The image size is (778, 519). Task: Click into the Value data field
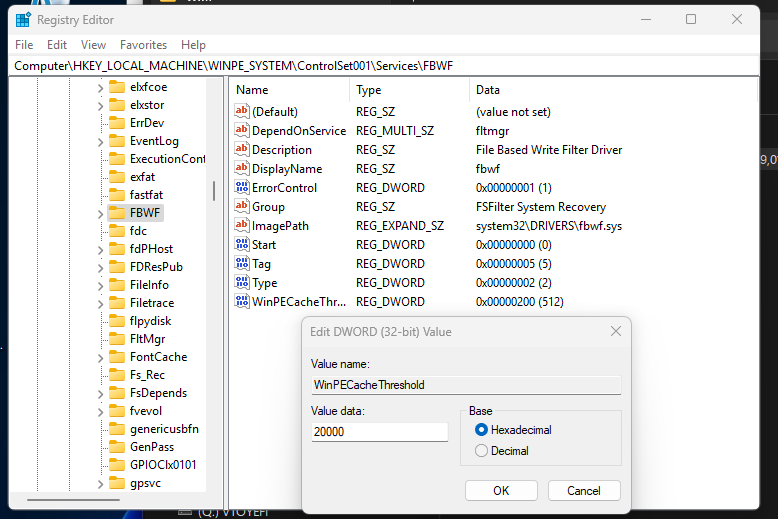380,432
